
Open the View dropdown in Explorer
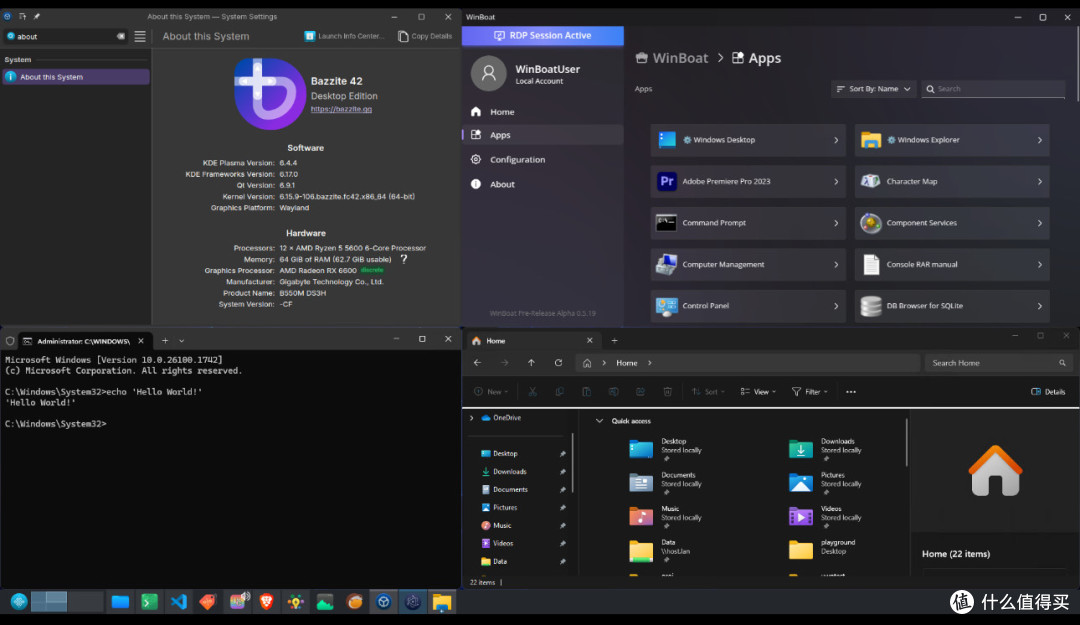click(758, 391)
